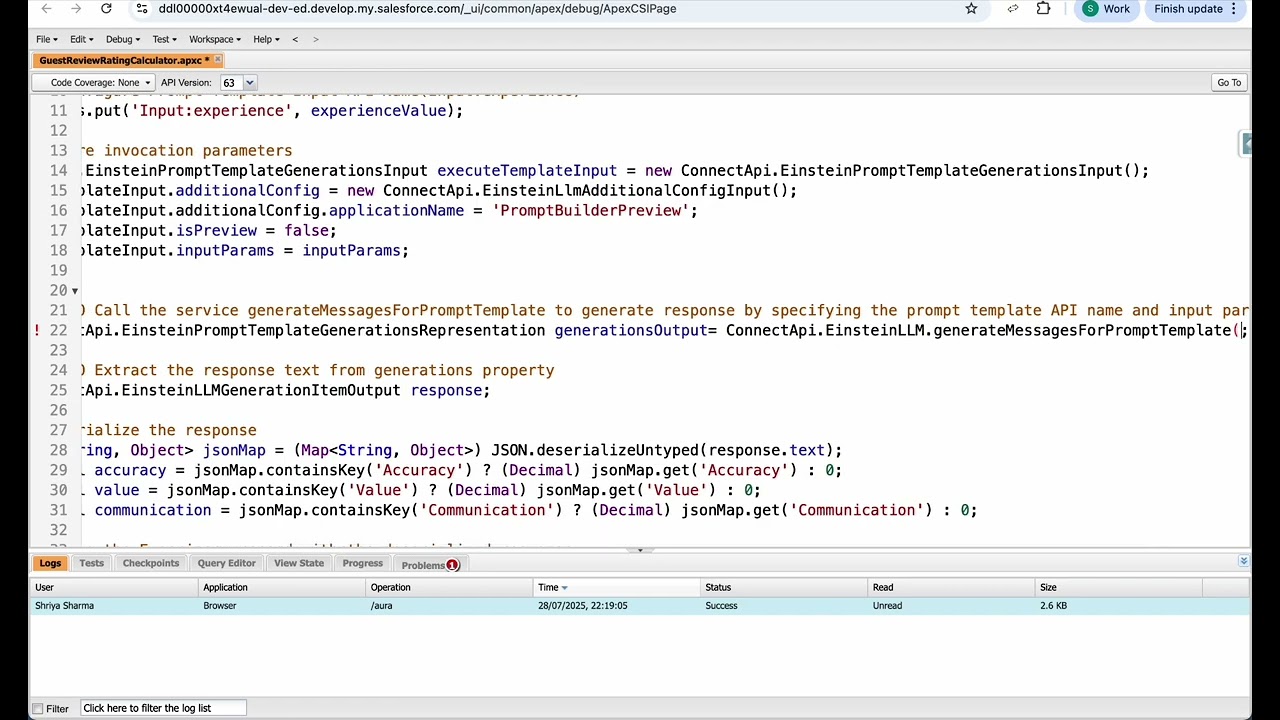Viewport: 1280px width, 720px height.
Task: Close the GuestReviewRatingCalculator.apxc tab
Action: click(x=218, y=60)
